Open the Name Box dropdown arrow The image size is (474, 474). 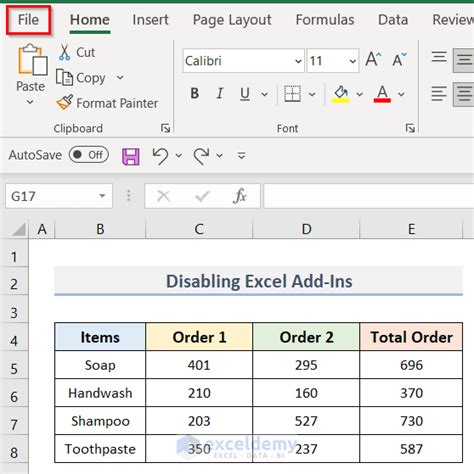(102, 196)
